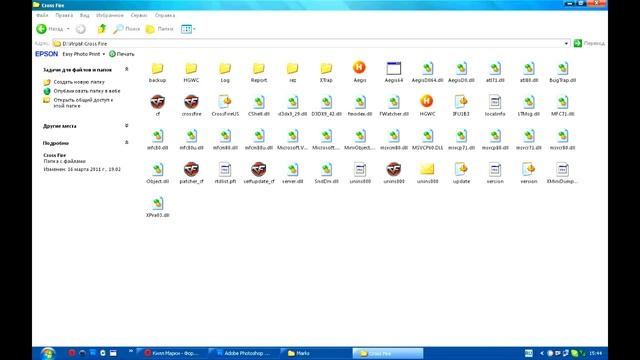Open the Правка menu
Viewport: 640px width, 360px height.
[x=64, y=15]
